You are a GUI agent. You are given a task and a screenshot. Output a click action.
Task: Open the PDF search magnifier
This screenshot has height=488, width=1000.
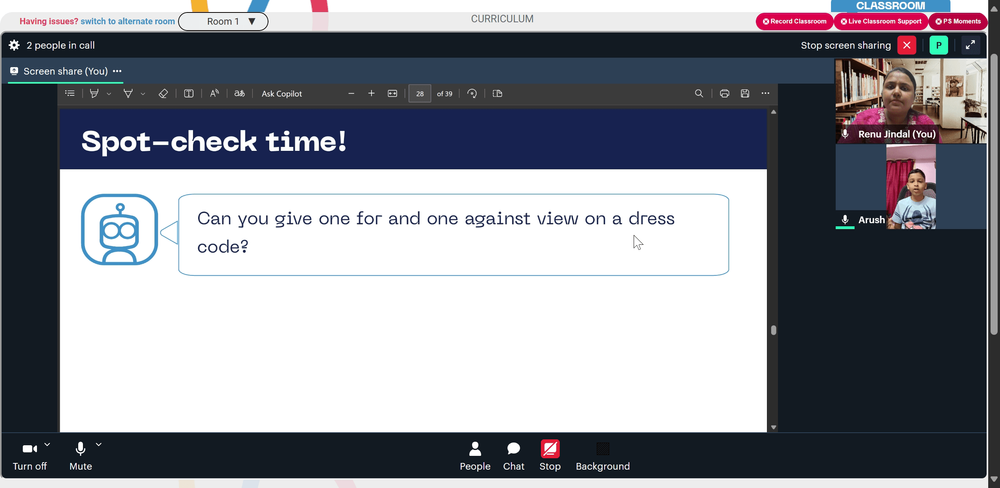(699, 94)
